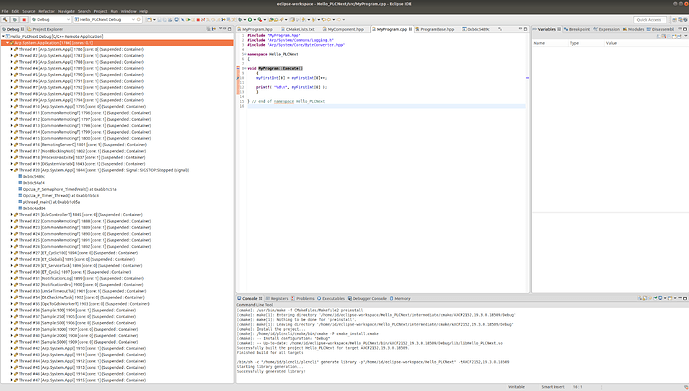Open launch configuration settings gear
689x391 pixels.
[x=139, y=19]
